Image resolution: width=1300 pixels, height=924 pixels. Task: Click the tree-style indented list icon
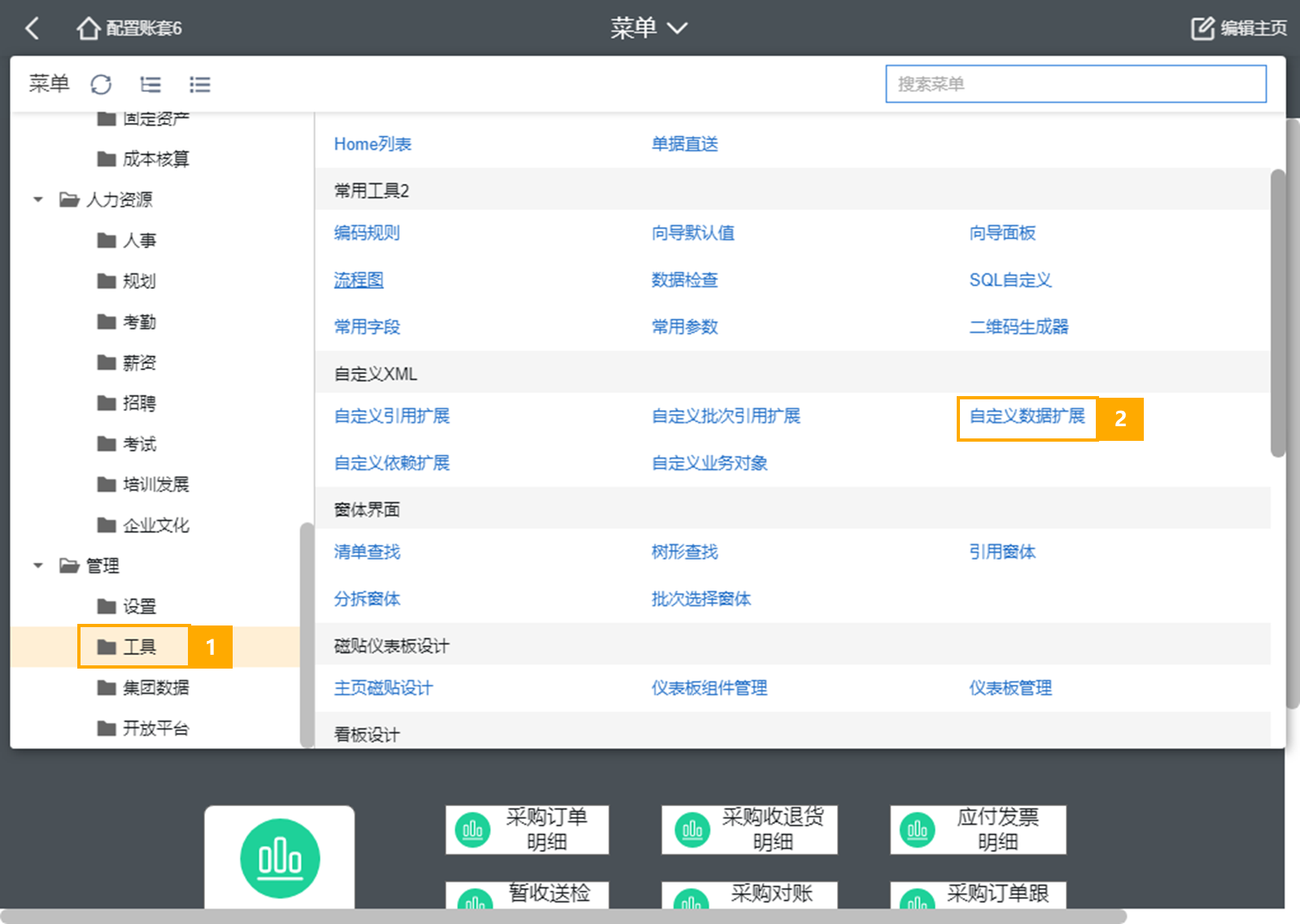pyautogui.click(x=151, y=84)
